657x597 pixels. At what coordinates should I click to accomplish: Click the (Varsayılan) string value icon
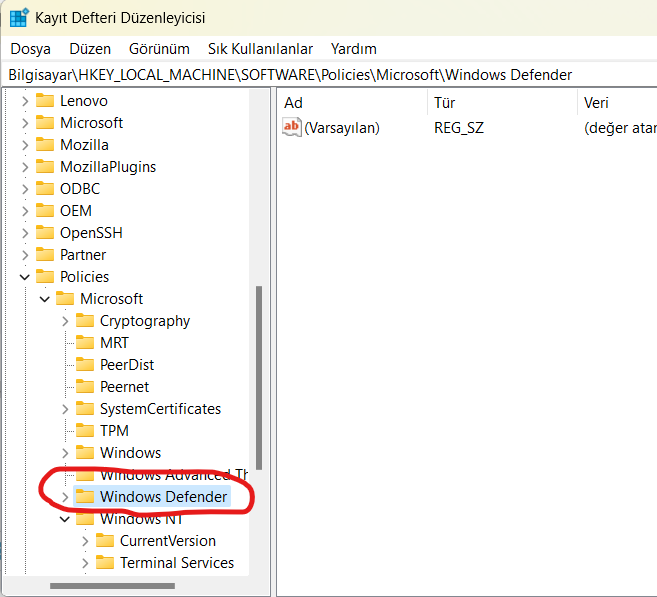(292, 127)
